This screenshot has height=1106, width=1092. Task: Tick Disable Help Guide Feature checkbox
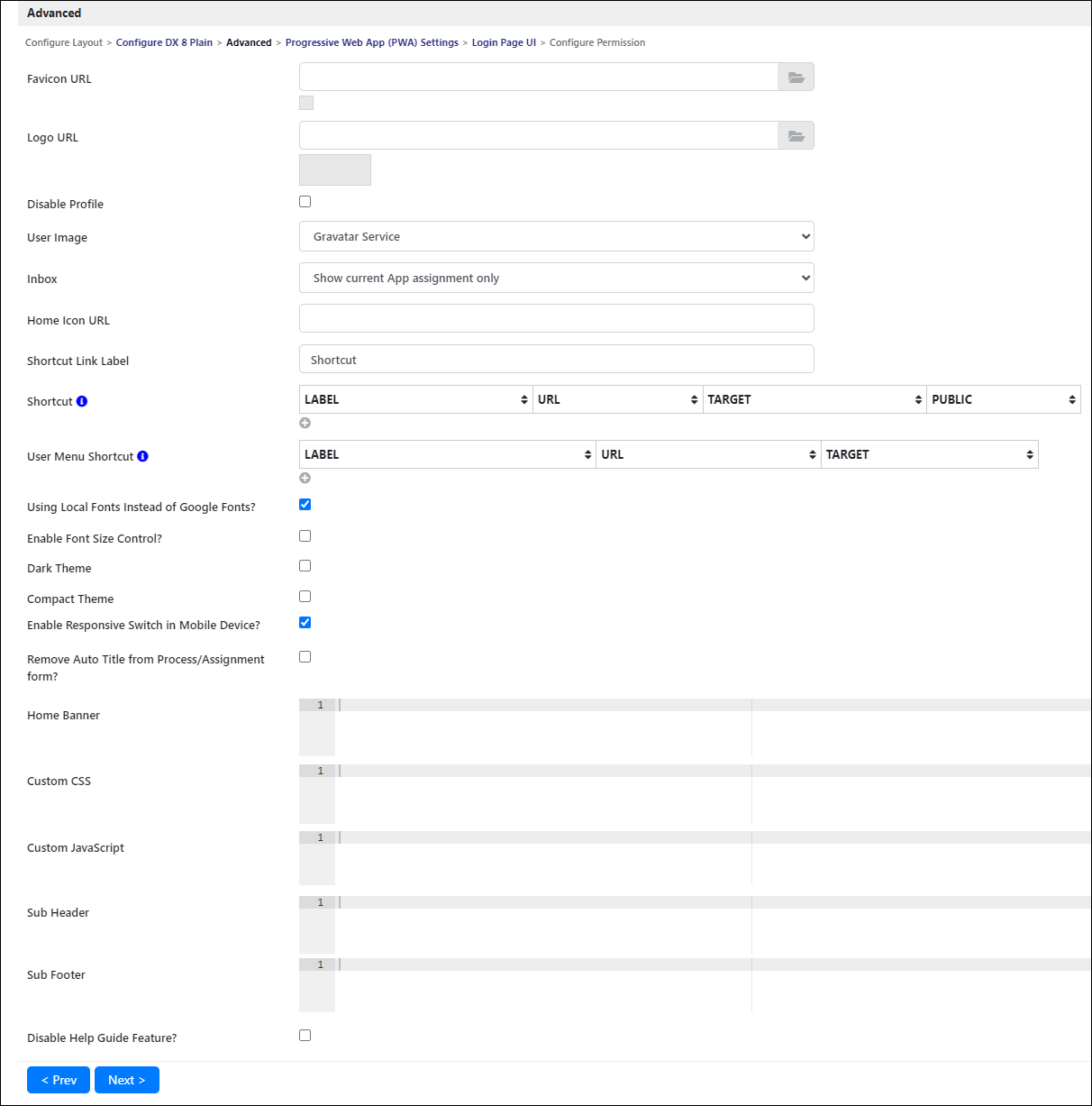pos(305,1036)
